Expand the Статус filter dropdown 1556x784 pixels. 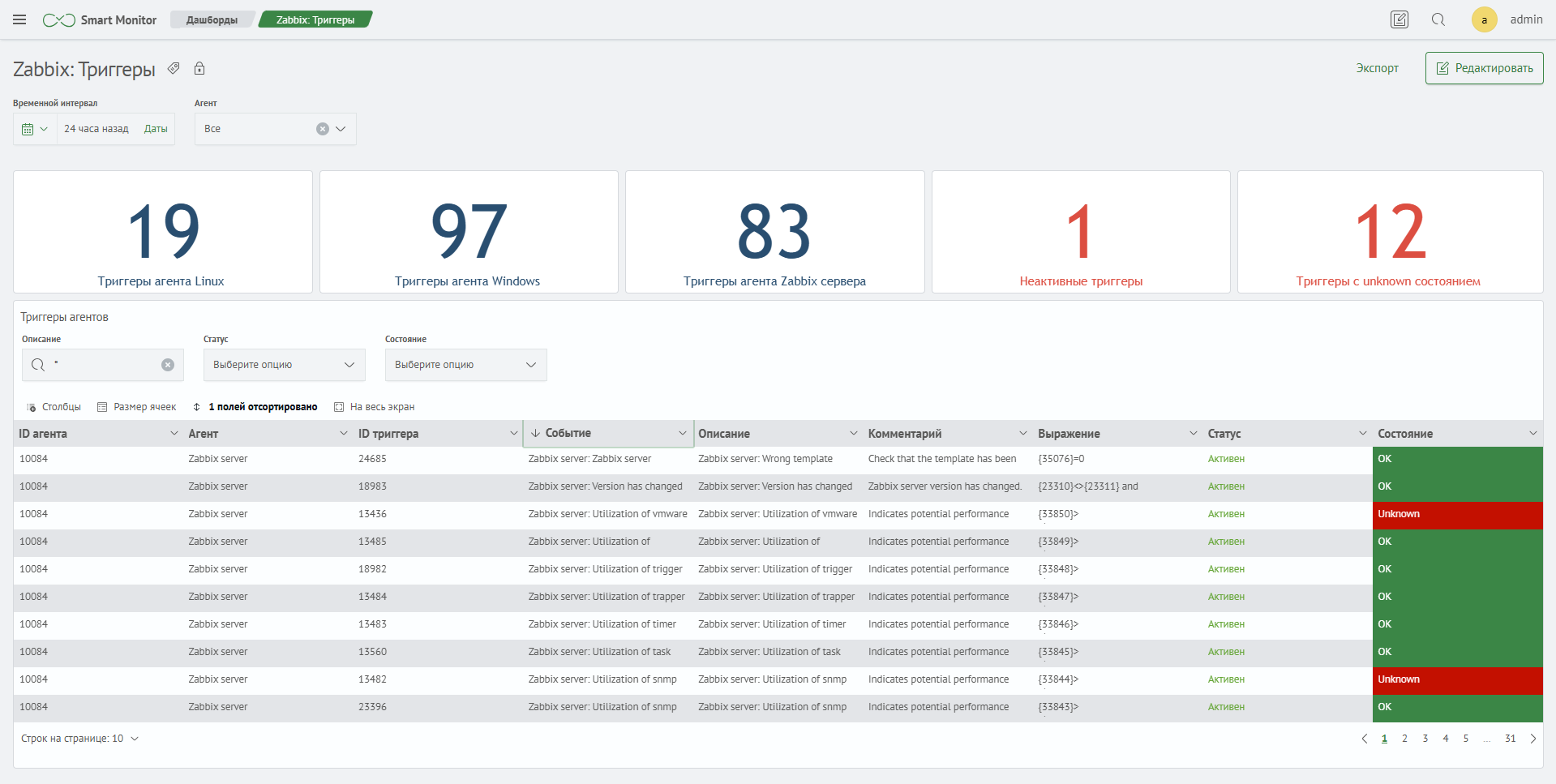pos(284,365)
